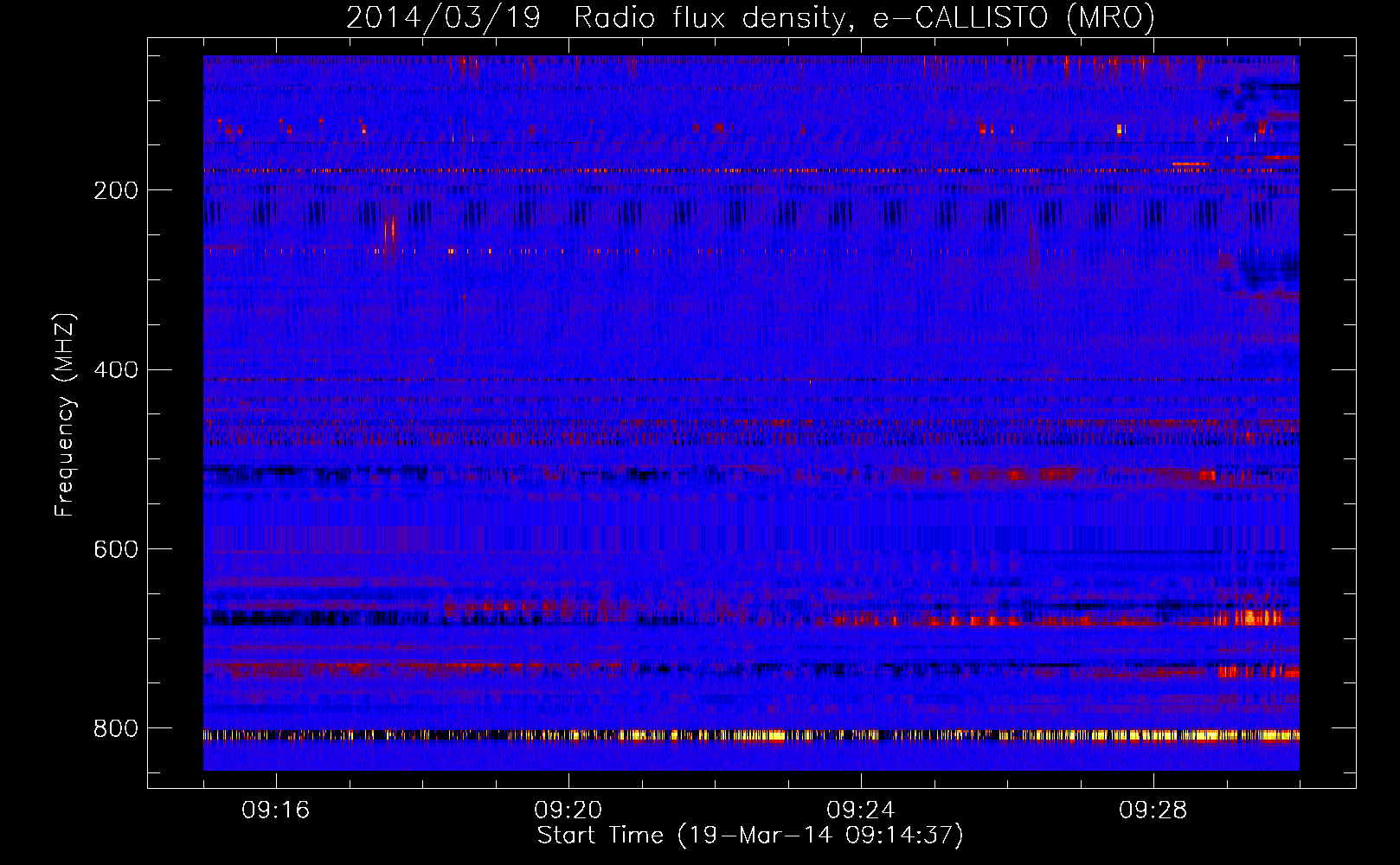Image resolution: width=1400 pixels, height=865 pixels.
Task: Click the 'Start Time (19-Mar-14 09:14:37)' label
Action: tap(750, 836)
